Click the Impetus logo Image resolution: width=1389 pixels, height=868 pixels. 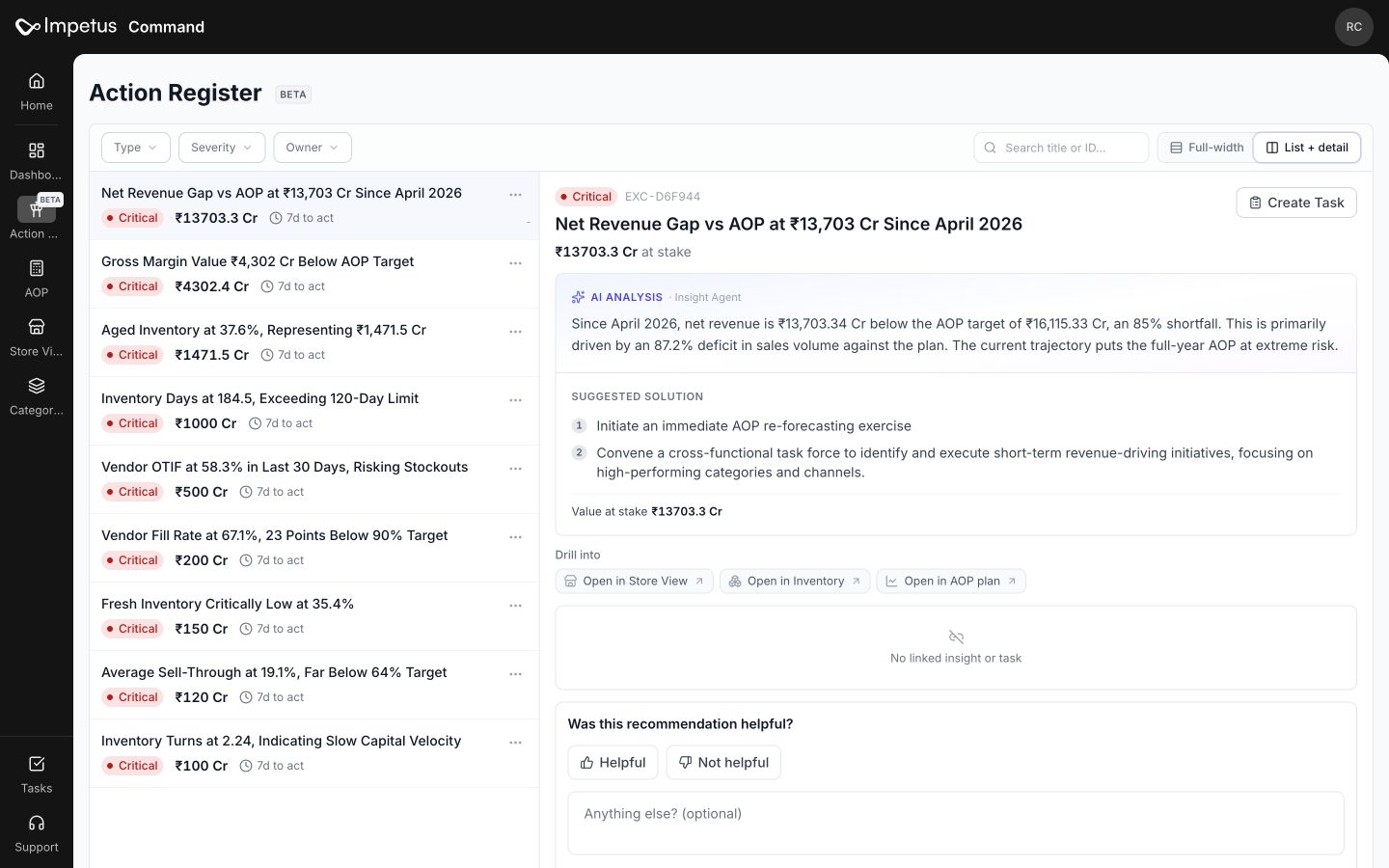tap(66, 27)
